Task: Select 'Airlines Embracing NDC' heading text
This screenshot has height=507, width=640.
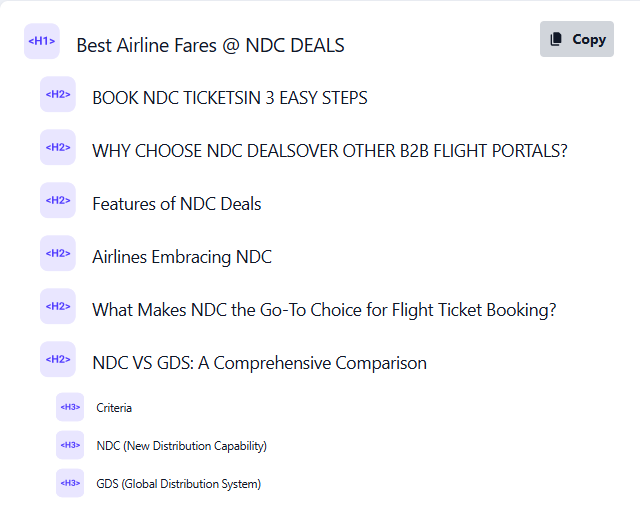Action: tap(182, 257)
